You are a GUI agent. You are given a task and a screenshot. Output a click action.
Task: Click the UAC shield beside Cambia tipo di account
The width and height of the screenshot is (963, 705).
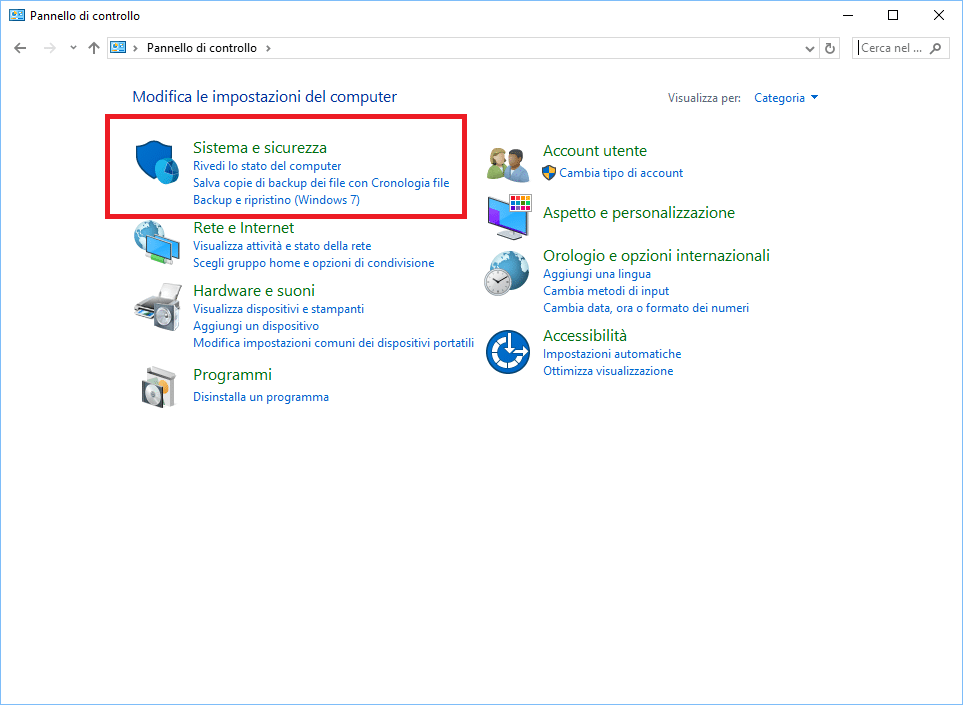tap(549, 173)
